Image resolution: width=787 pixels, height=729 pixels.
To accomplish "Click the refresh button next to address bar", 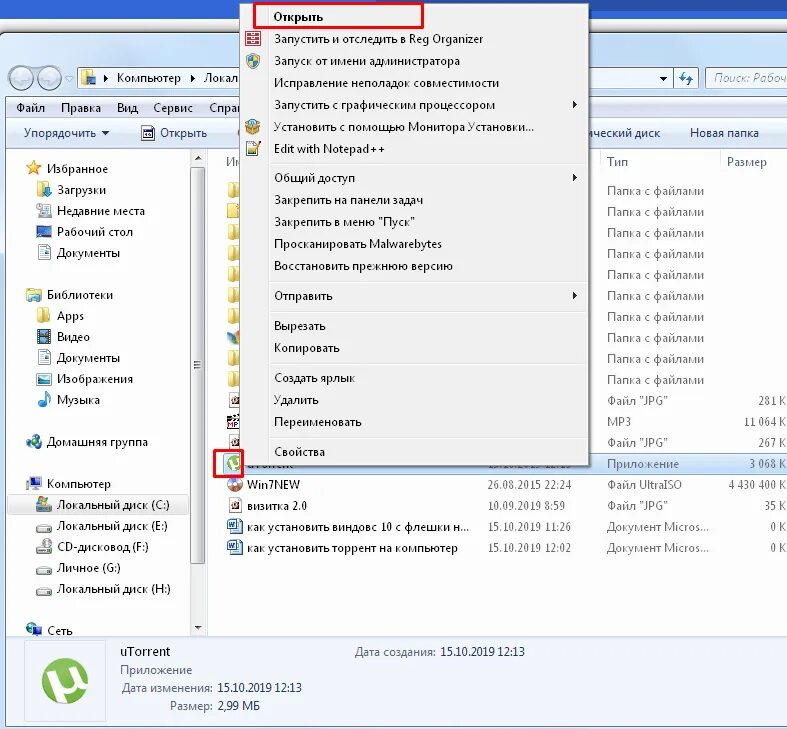I will click(x=686, y=78).
